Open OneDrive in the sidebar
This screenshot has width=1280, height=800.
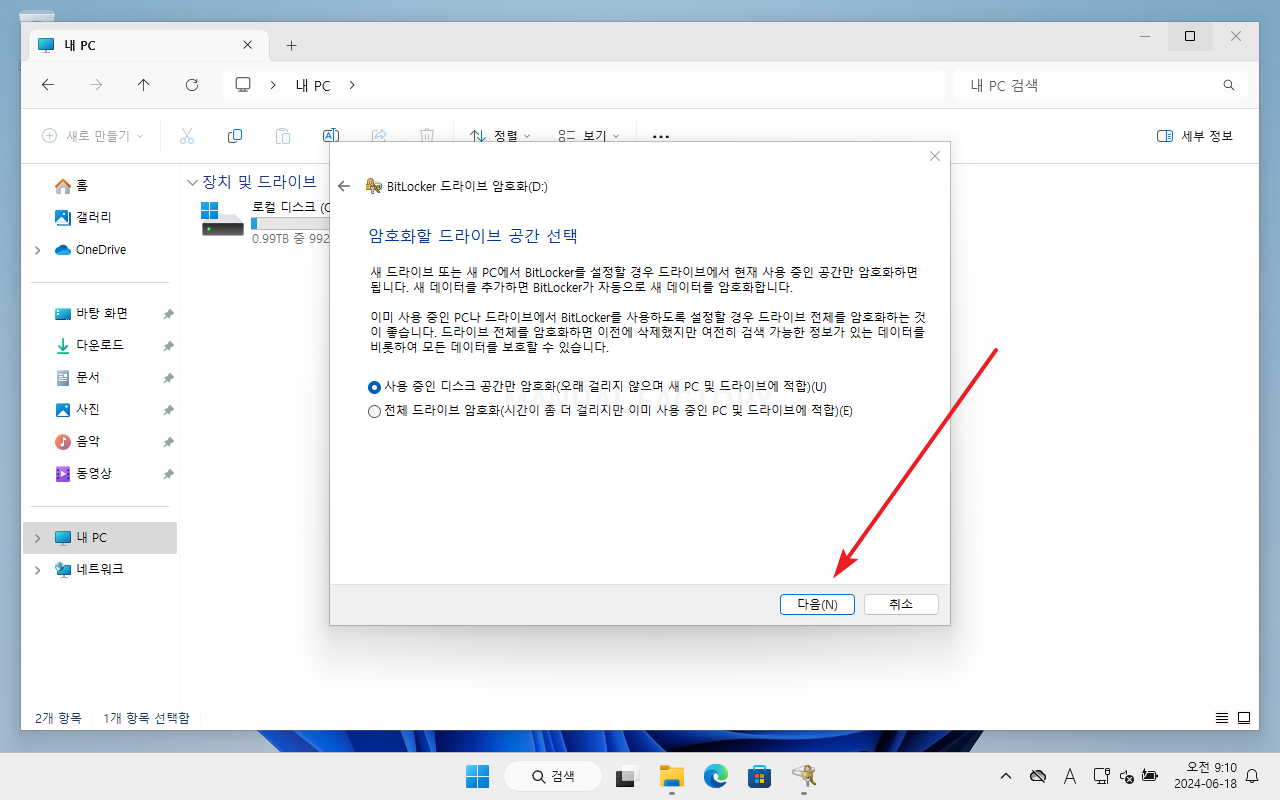pyautogui.click(x=99, y=249)
